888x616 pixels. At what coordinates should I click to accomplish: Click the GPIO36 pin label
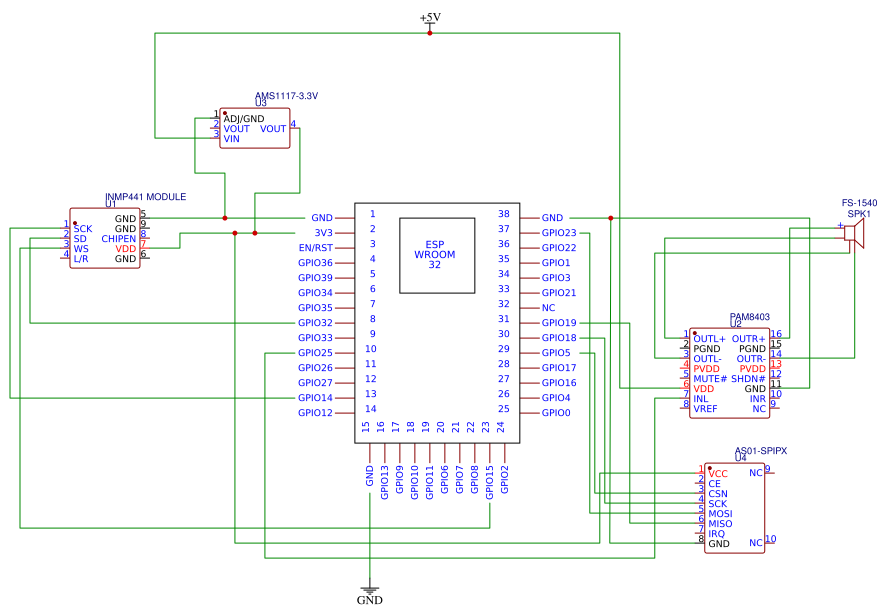pyautogui.click(x=315, y=263)
